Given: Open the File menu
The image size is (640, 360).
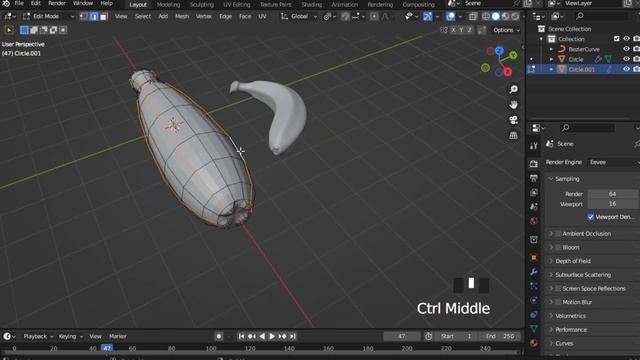Looking at the screenshot, I should [19, 3].
